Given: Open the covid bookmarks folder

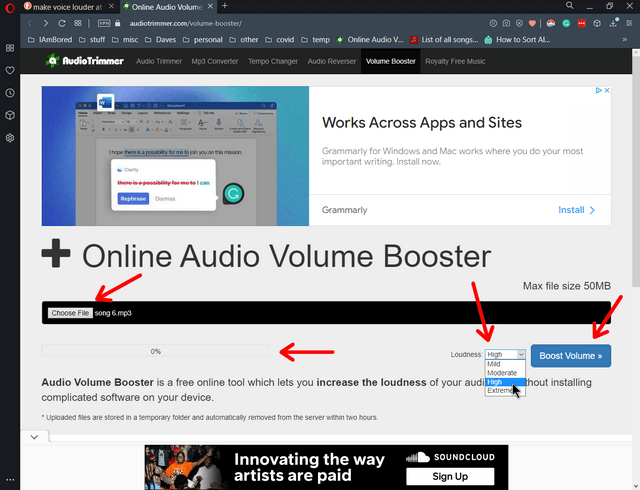Looking at the screenshot, I should pos(280,40).
